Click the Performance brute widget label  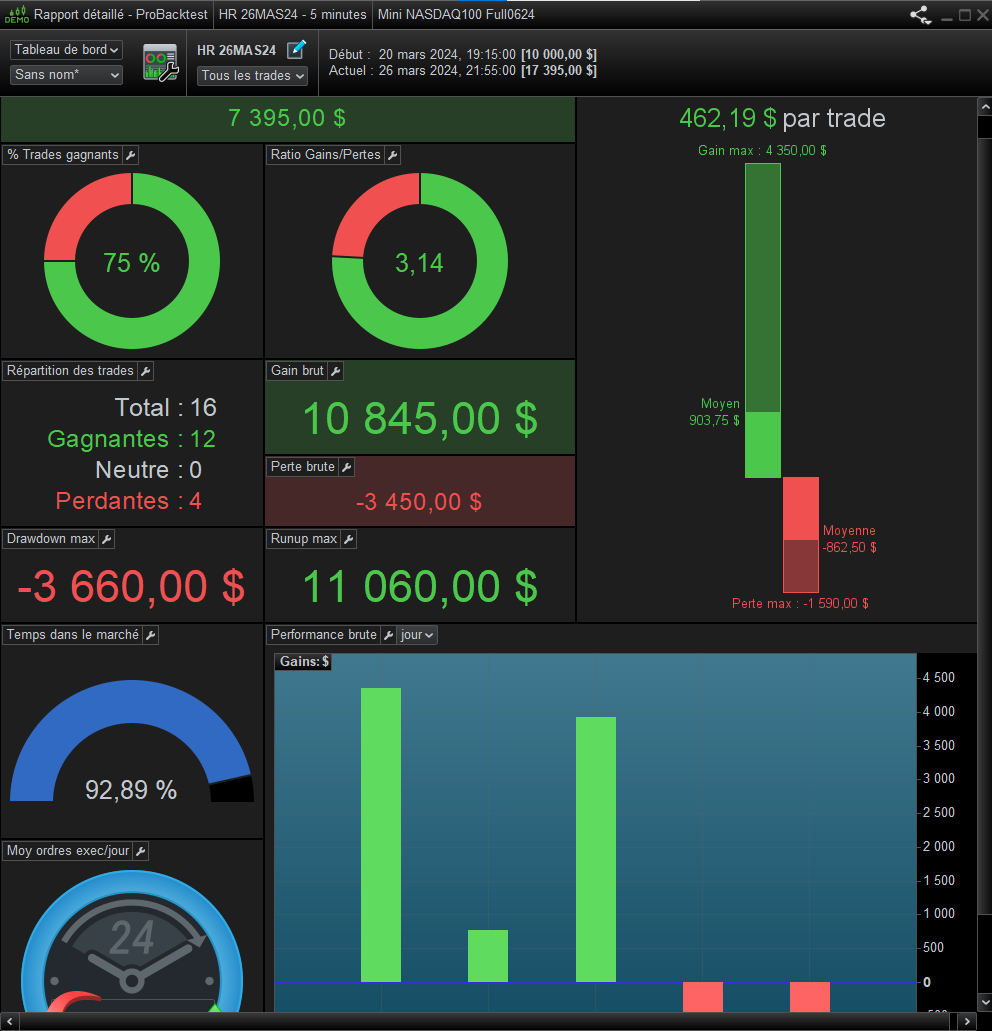323,635
